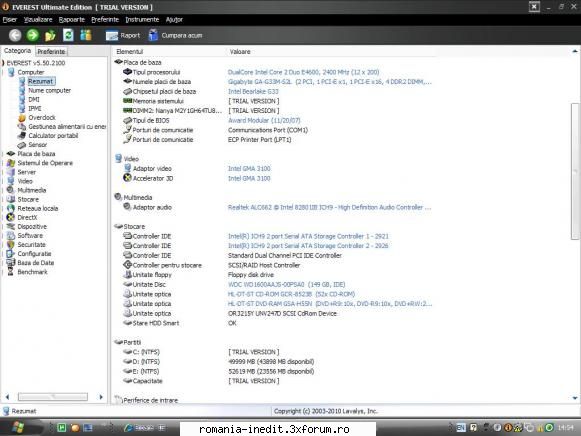Screen dimensions: 581x436
Task: Click tree panel horizontal scroll right arrow
Action: [101, 397]
